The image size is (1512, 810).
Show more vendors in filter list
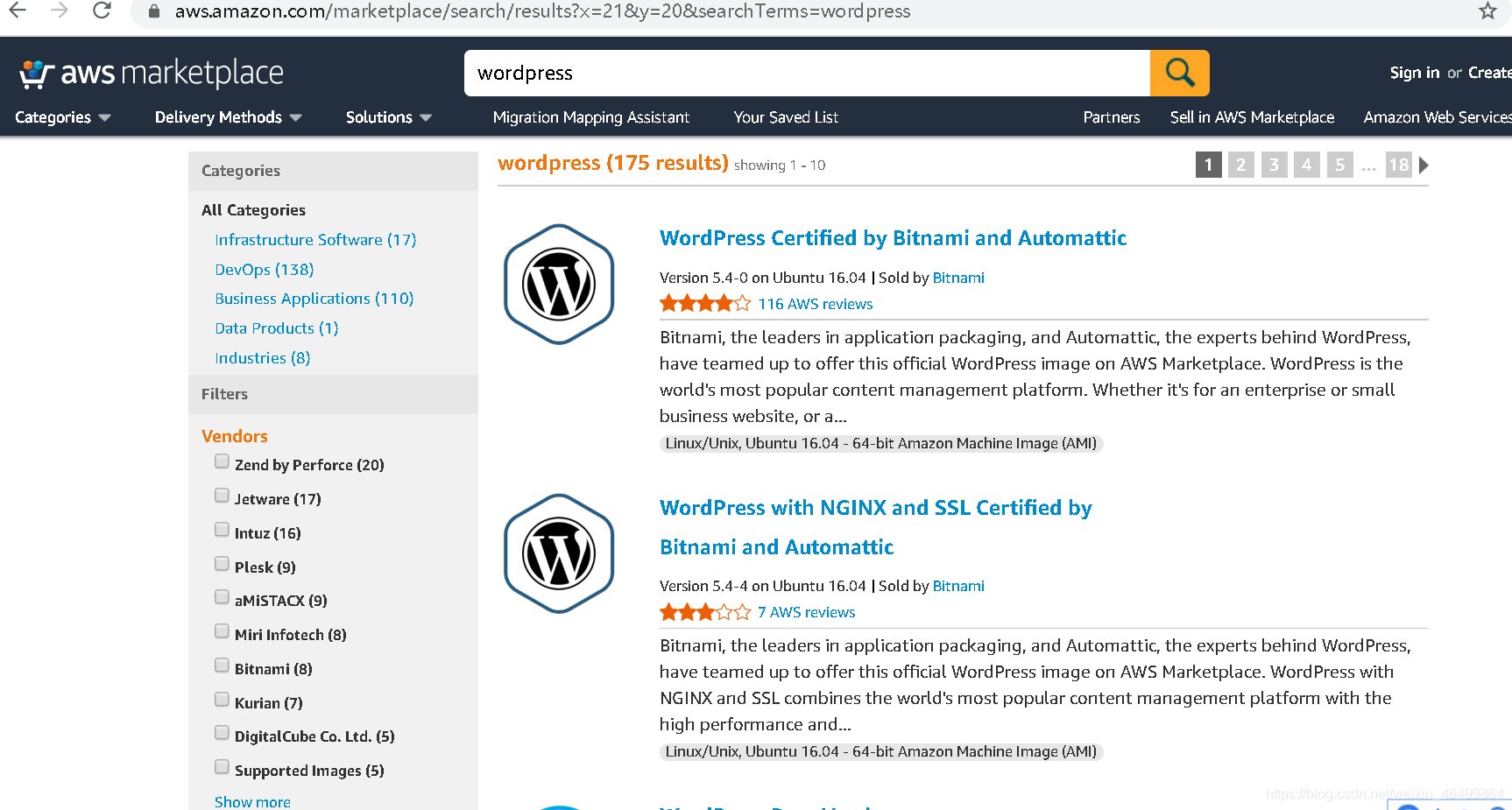(252, 801)
